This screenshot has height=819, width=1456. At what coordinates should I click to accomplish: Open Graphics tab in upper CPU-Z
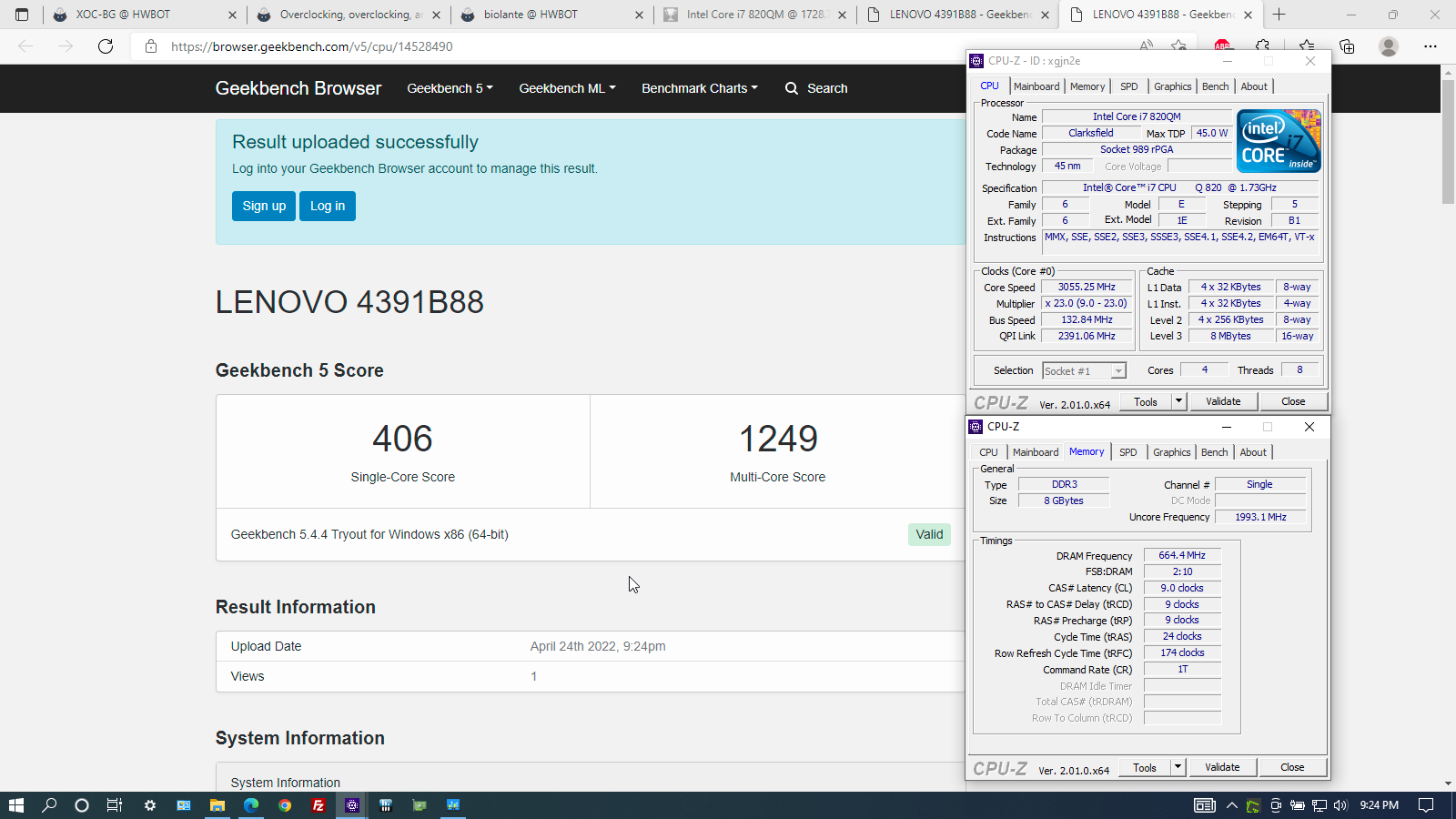[1173, 86]
